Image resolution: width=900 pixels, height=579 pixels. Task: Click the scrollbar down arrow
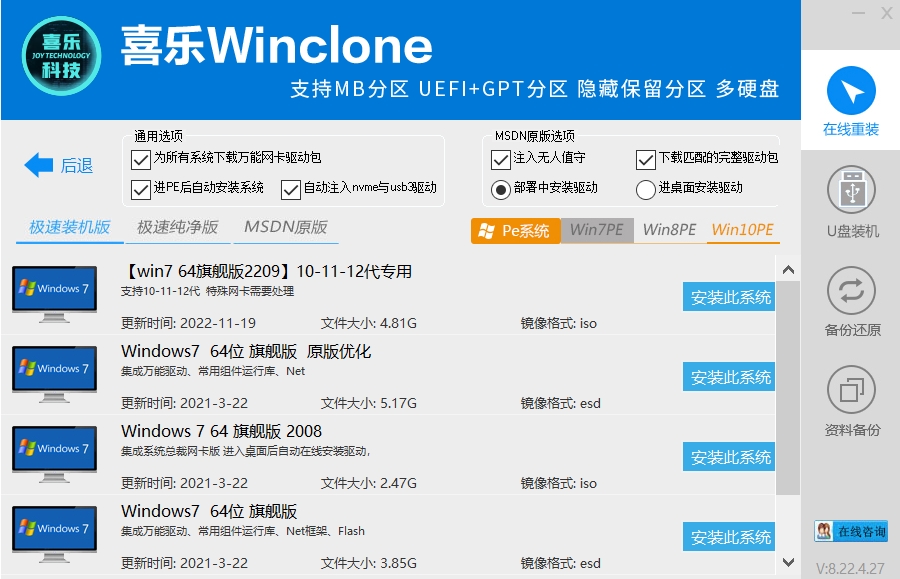click(x=789, y=562)
